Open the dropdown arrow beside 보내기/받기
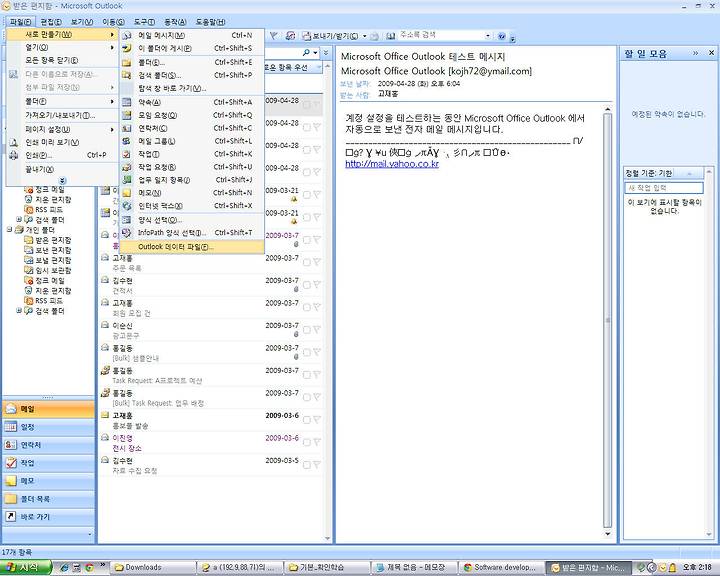The width and height of the screenshot is (720, 576). click(x=365, y=36)
